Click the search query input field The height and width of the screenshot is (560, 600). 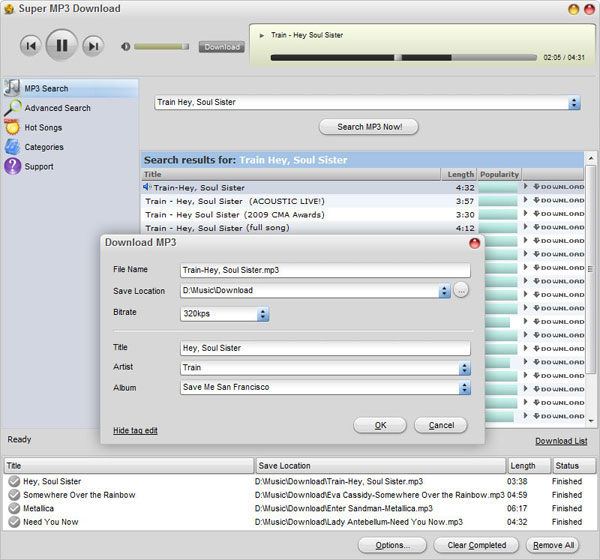(x=362, y=103)
